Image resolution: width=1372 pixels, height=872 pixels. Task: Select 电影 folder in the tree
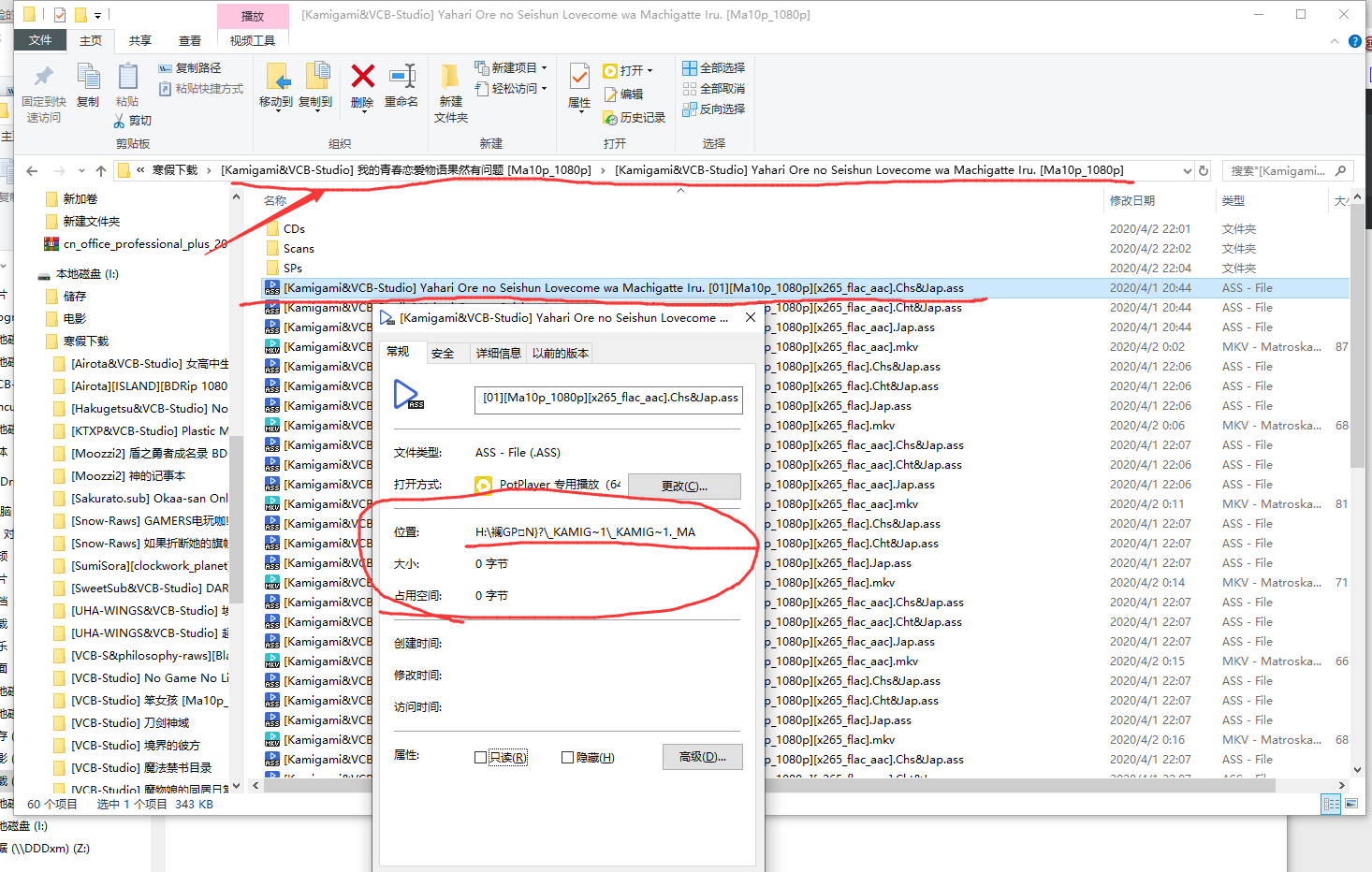75,319
